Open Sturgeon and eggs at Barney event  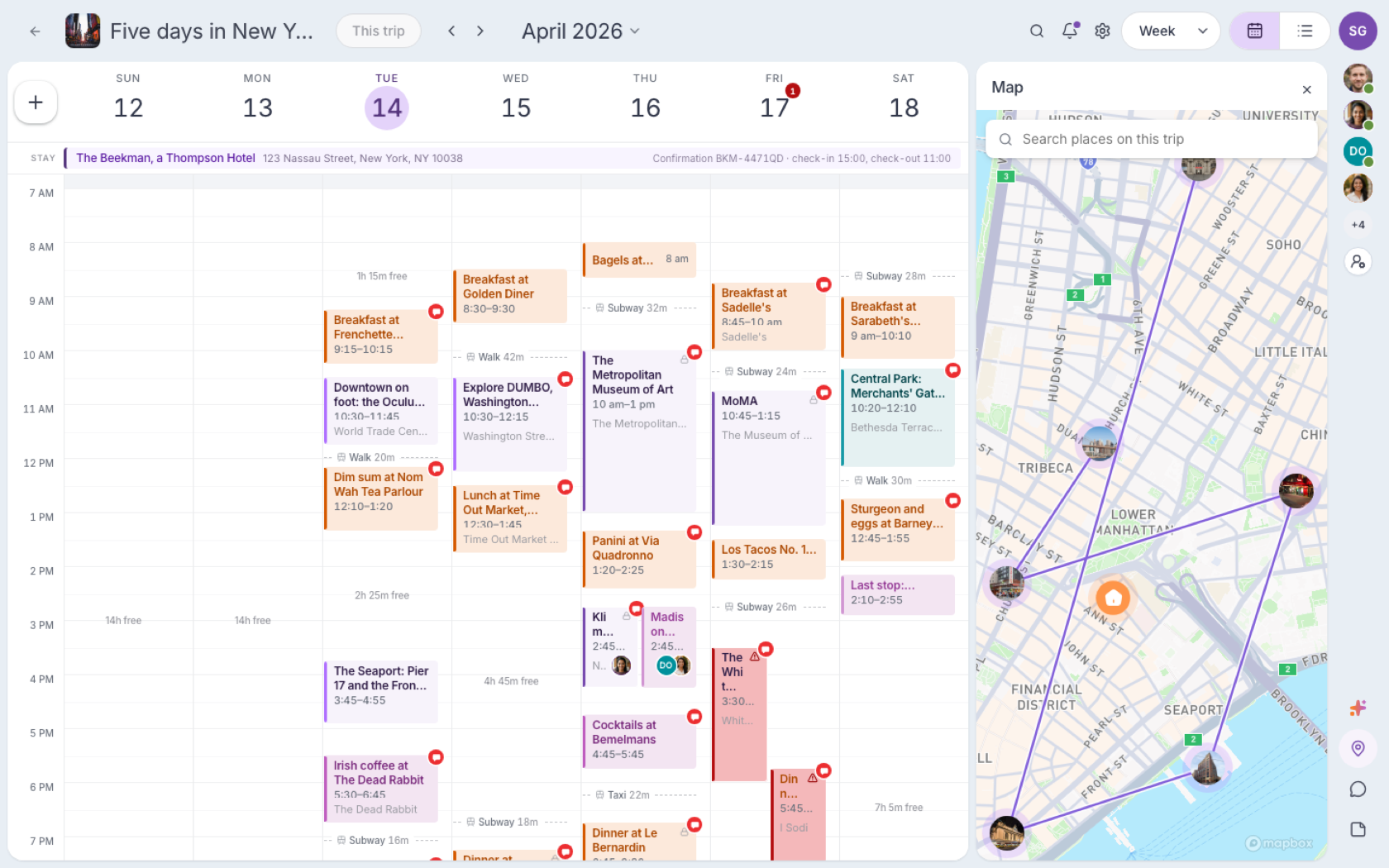(x=897, y=529)
